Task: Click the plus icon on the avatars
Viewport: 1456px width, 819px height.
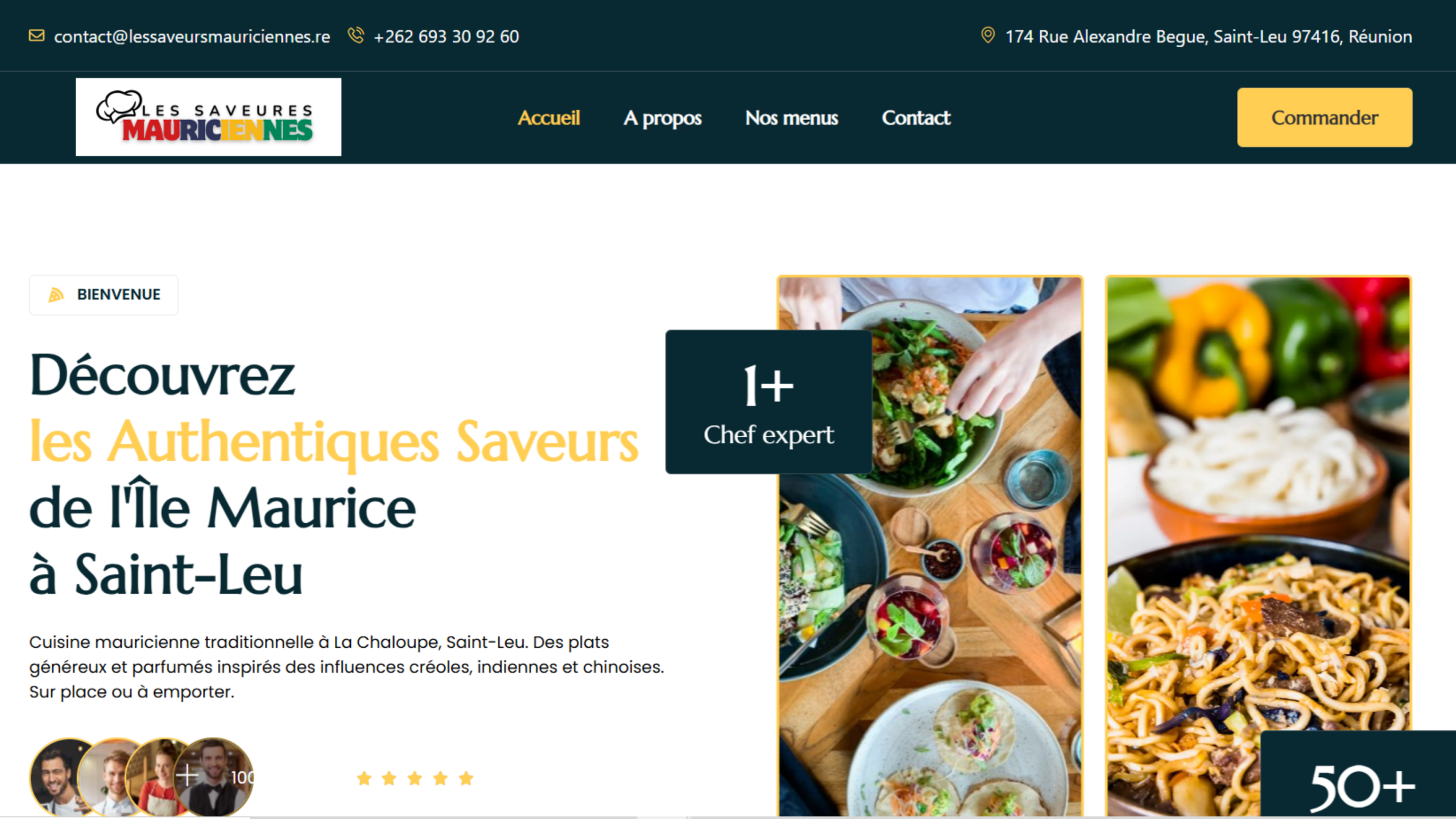Action: pyautogui.click(x=187, y=775)
